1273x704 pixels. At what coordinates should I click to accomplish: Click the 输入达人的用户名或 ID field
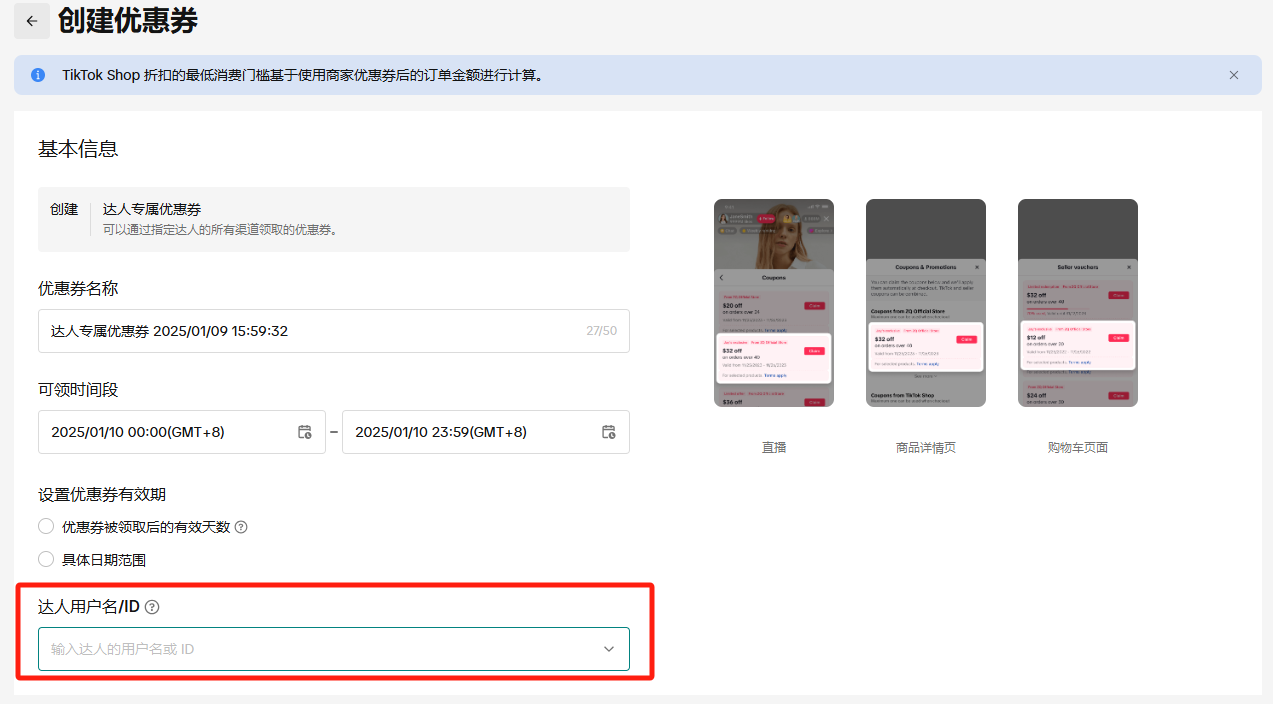300,649
